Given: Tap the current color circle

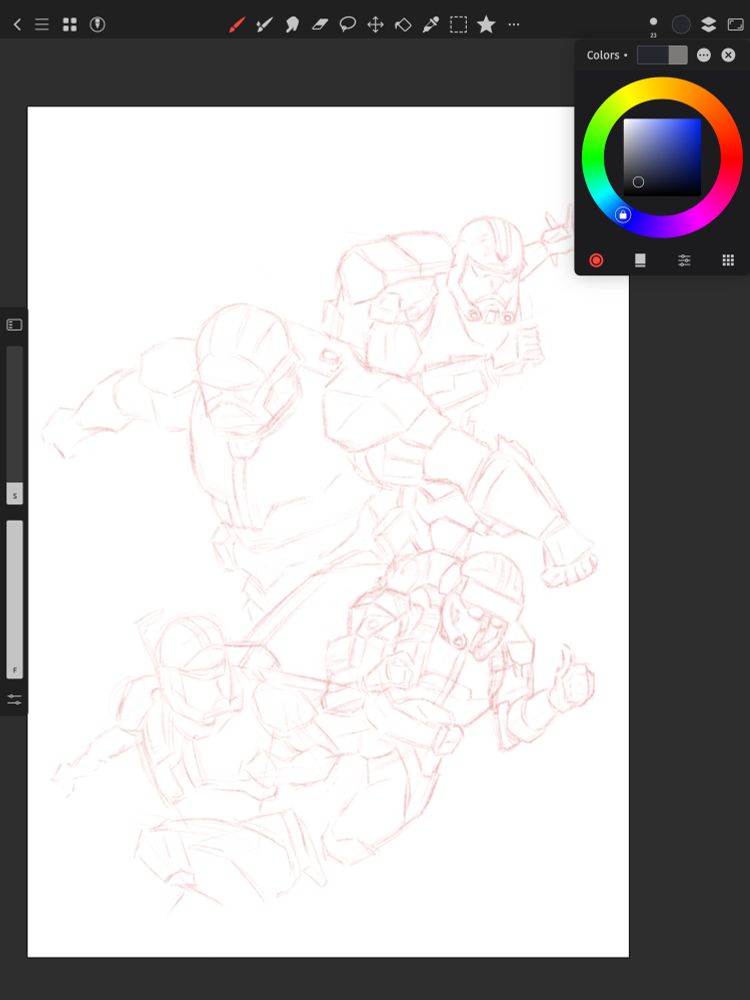Looking at the screenshot, I should tap(681, 25).
